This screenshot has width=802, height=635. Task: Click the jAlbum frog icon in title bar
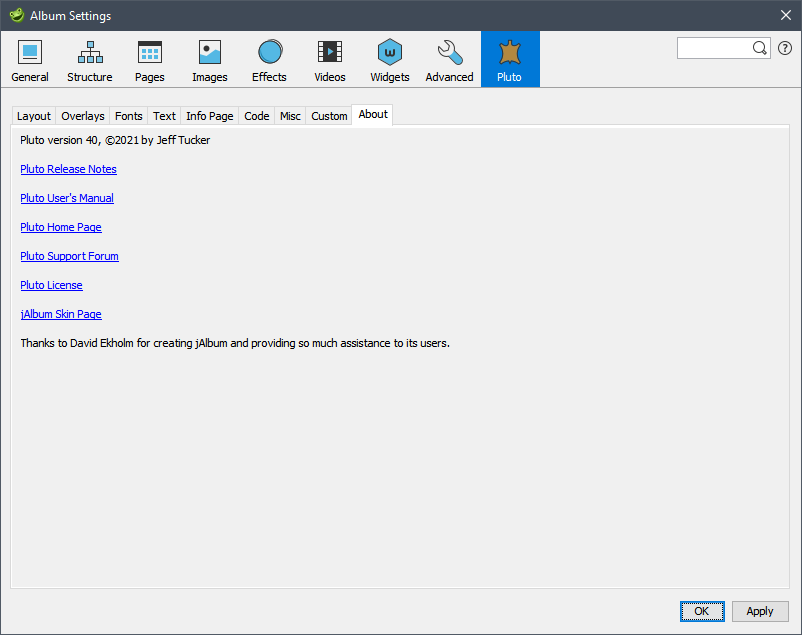coord(17,15)
